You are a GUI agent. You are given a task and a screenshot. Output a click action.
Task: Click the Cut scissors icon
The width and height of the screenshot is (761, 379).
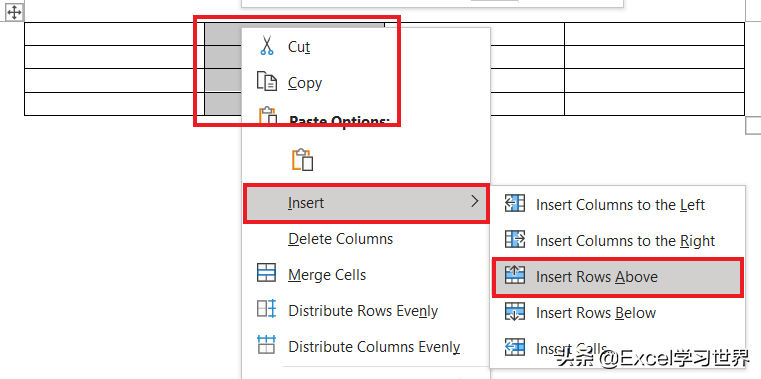pyautogui.click(x=266, y=46)
